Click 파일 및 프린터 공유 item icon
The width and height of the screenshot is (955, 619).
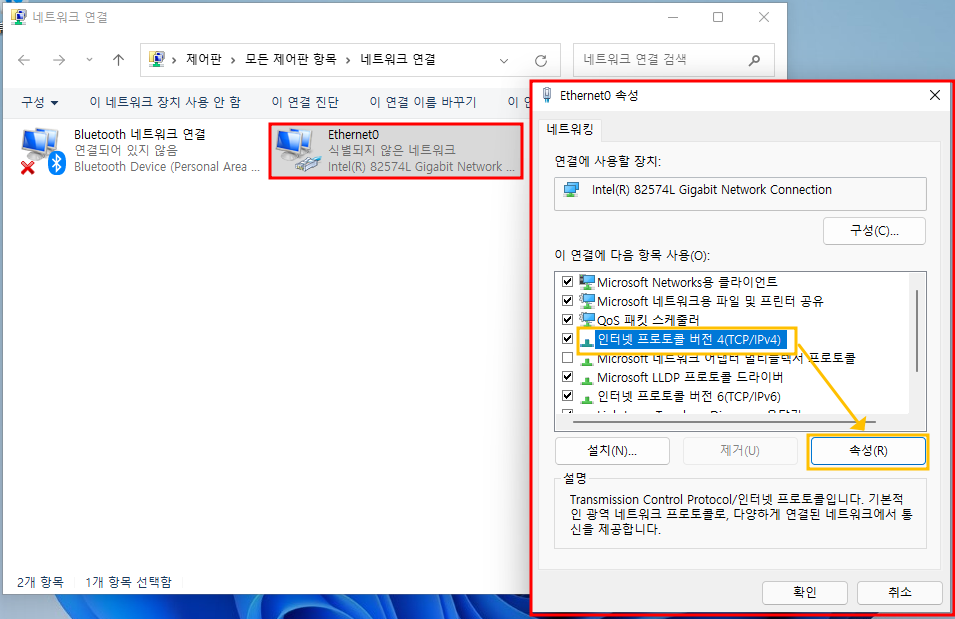(x=587, y=300)
